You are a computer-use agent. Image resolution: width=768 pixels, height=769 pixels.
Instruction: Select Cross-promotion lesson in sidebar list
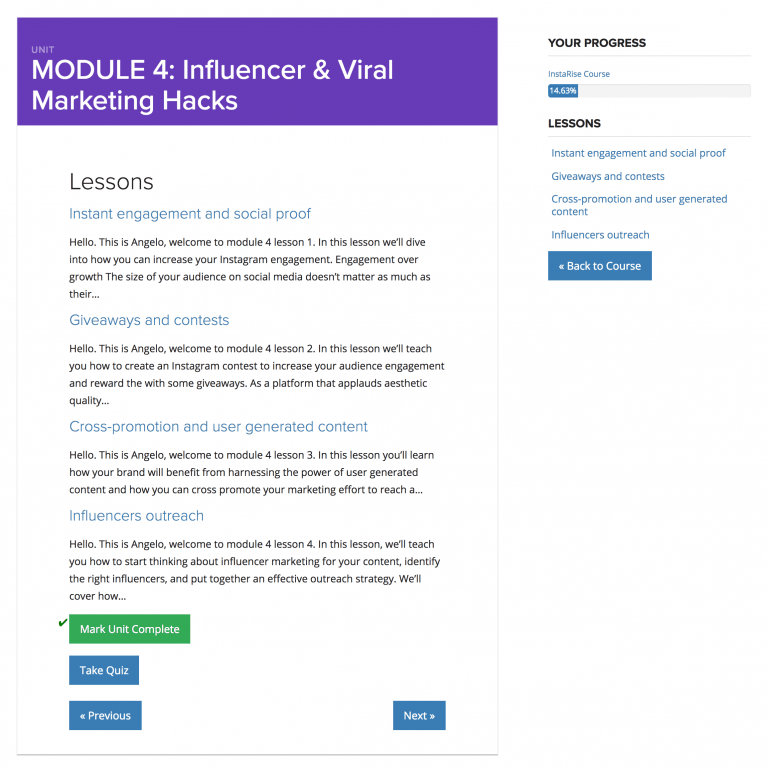tap(639, 205)
